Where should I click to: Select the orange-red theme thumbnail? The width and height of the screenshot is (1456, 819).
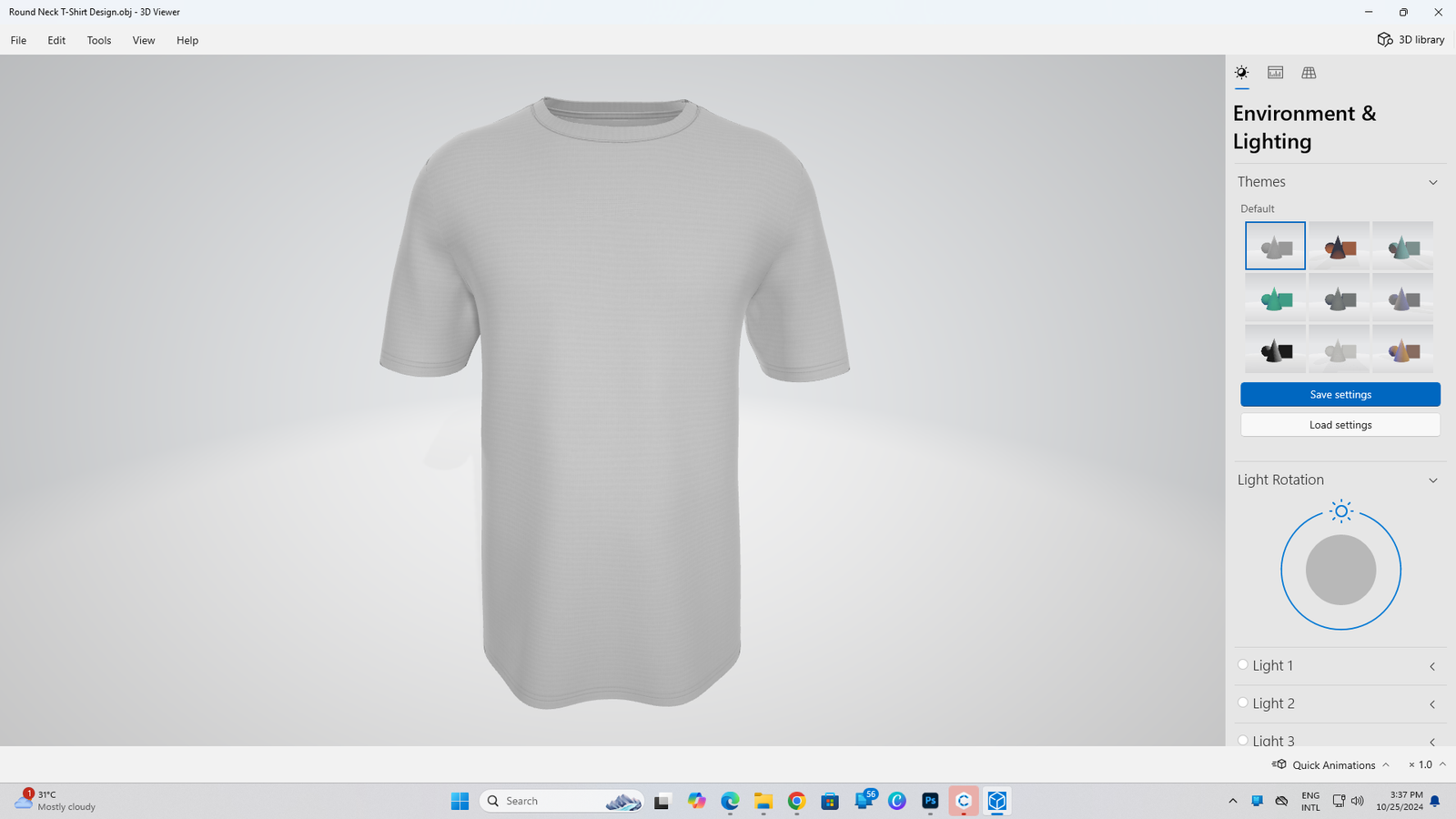1339,246
